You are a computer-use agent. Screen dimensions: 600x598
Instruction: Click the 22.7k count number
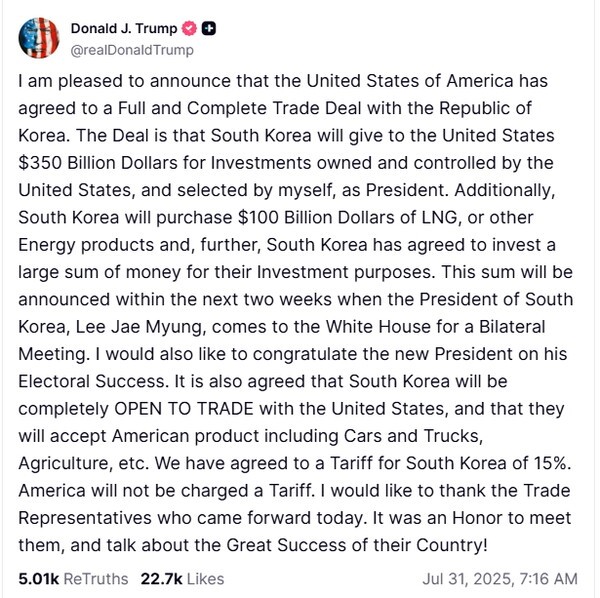point(161,578)
